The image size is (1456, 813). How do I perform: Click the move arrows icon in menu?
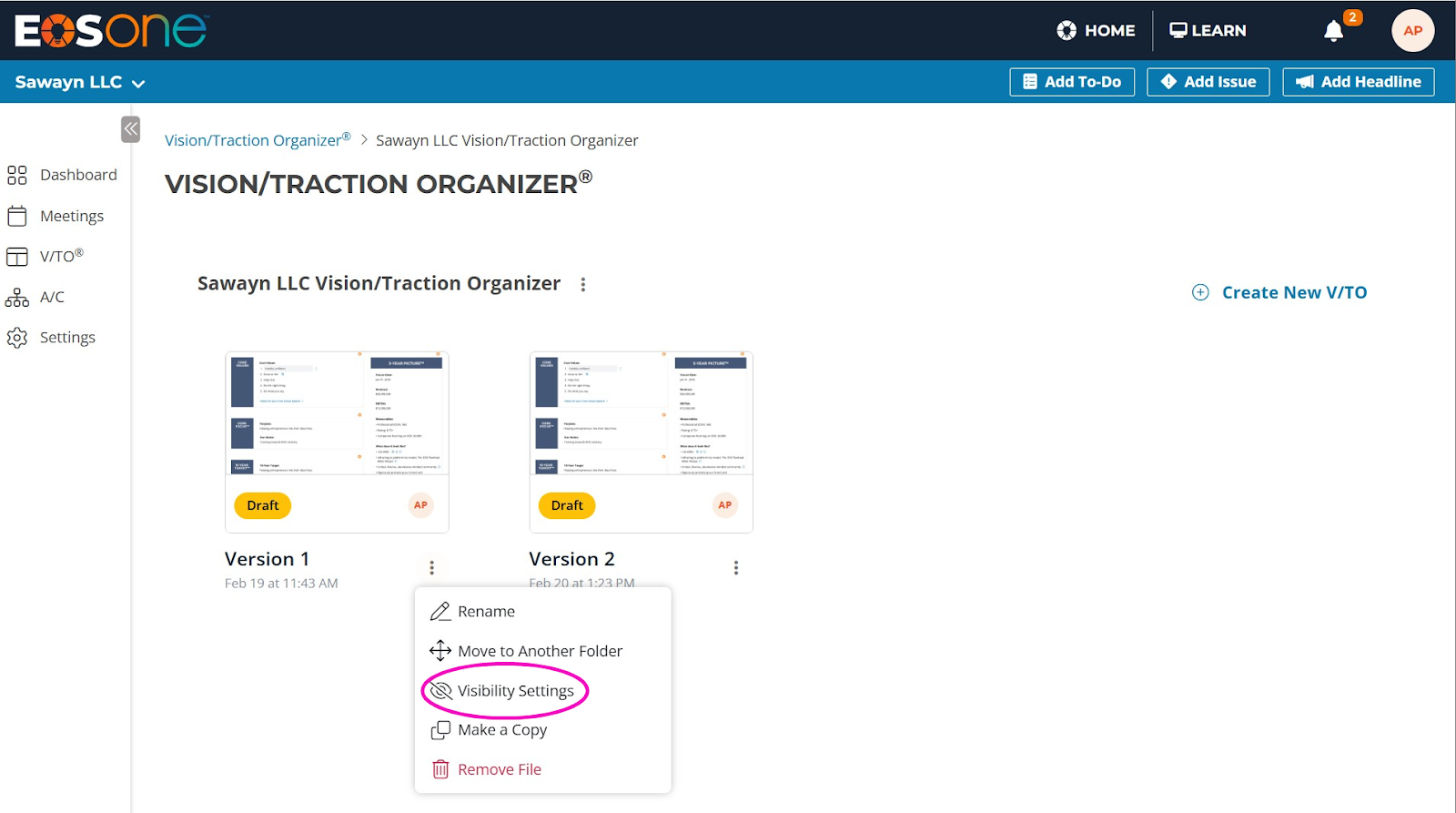click(440, 651)
